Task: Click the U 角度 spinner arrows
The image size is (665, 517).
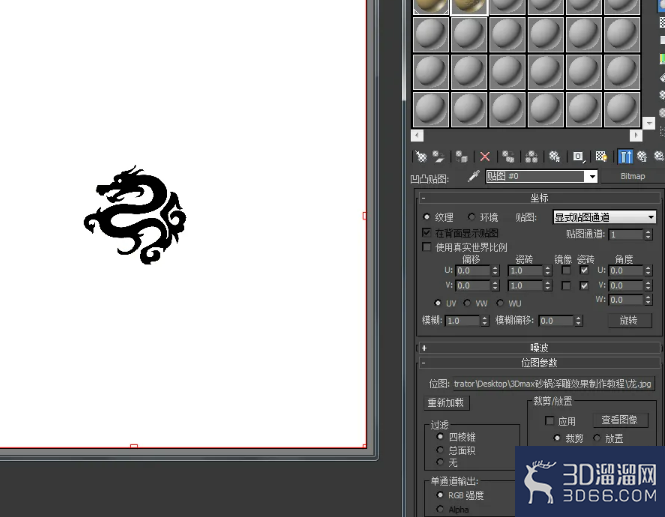Action: click(648, 271)
